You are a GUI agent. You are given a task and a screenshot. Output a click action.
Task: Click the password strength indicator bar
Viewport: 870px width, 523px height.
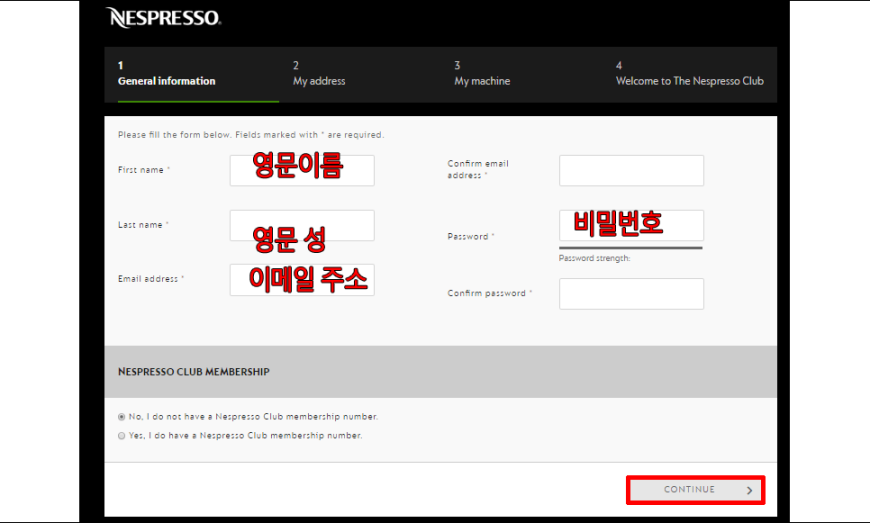click(631, 248)
